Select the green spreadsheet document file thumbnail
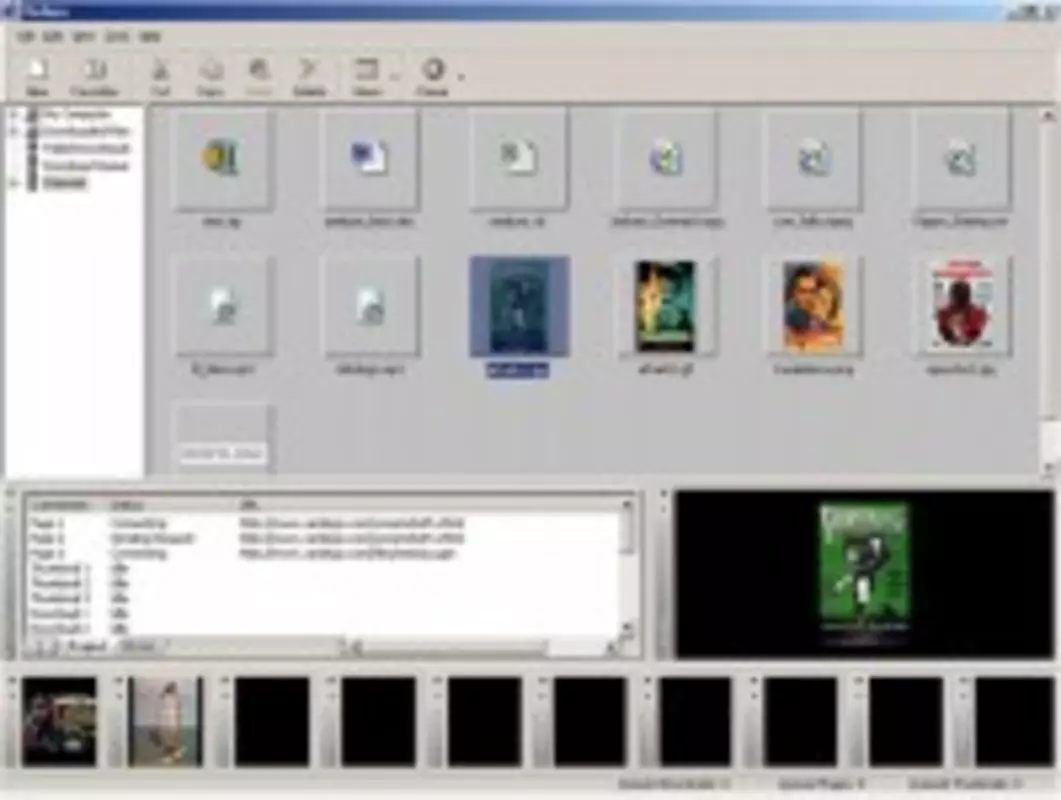Image resolution: width=1061 pixels, height=800 pixels. tap(518, 160)
